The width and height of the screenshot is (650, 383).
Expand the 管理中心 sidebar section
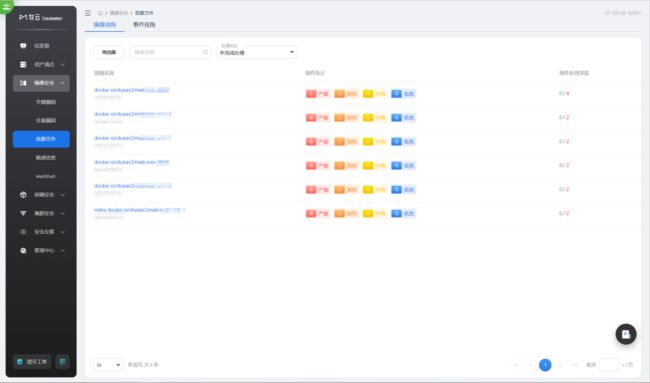coord(63,250)
